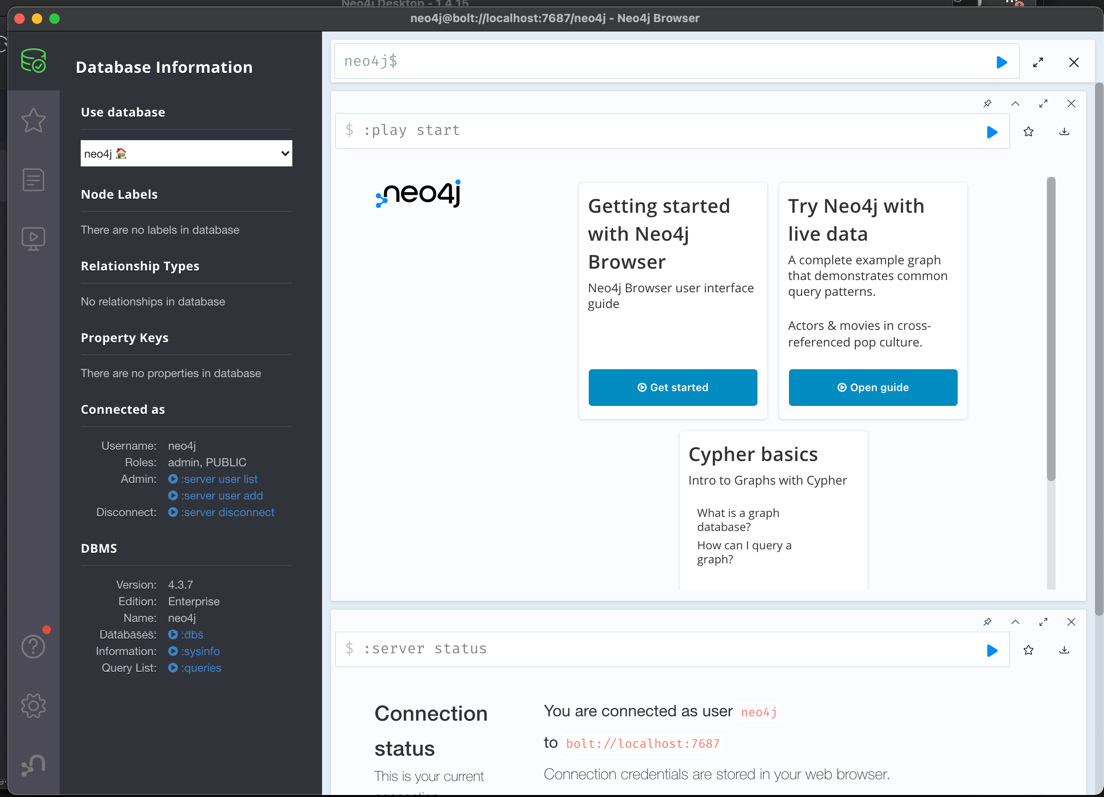Open the Browser Settings gear icon

tap(33, 705)
